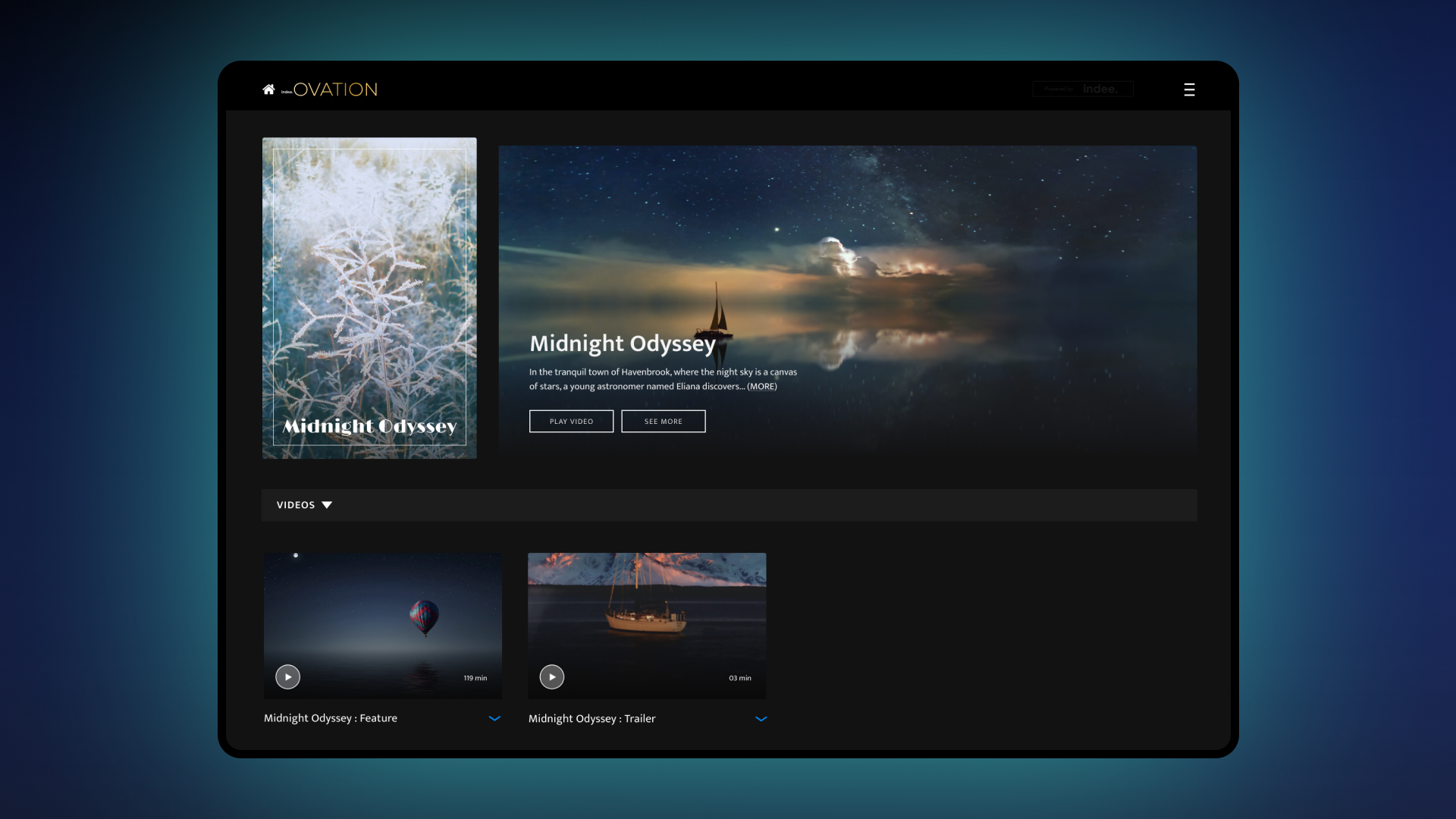Click the home icon in the top bar
The width and height of the screenshot is (1456, 819).
(268, 89)
